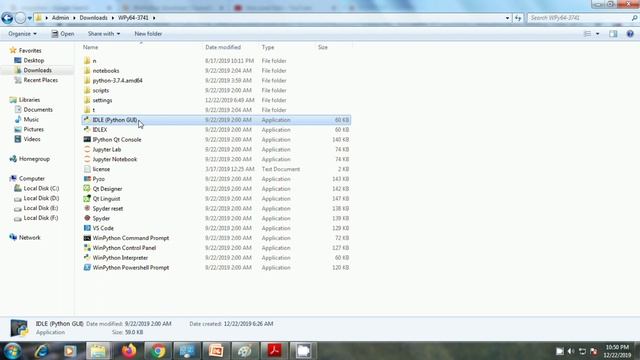Viewport: 640px width, 360px height.
Task: Select the WinPython Interpreter icon
Action: coord(87,258)
